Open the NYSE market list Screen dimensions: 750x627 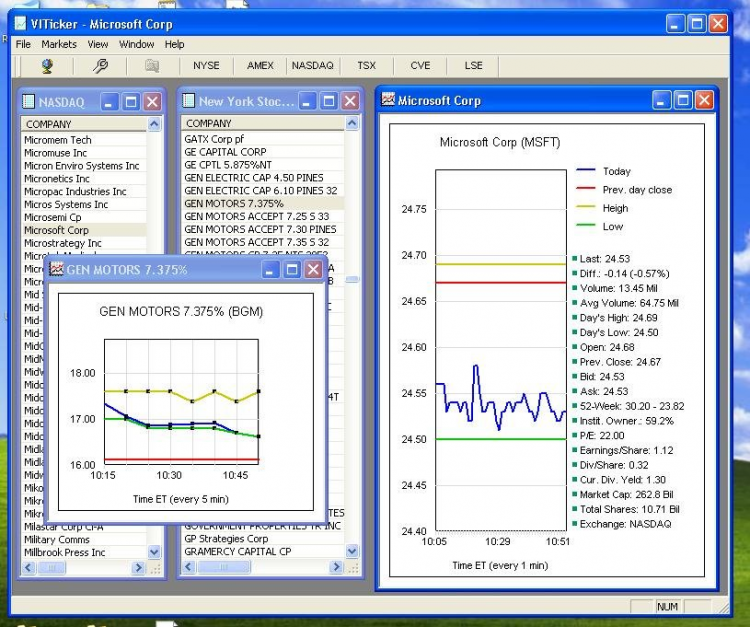(x=206, y=66)
